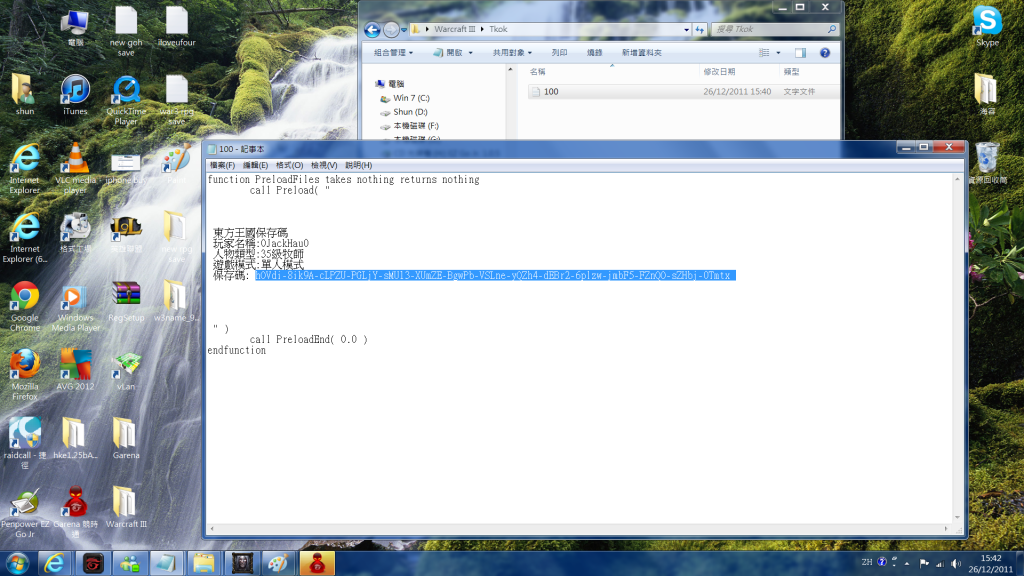The width and height of the screenshot is (1024, 576).
Task: Open the Warcraft III desktop folder
Action: (x=126, y=507)
